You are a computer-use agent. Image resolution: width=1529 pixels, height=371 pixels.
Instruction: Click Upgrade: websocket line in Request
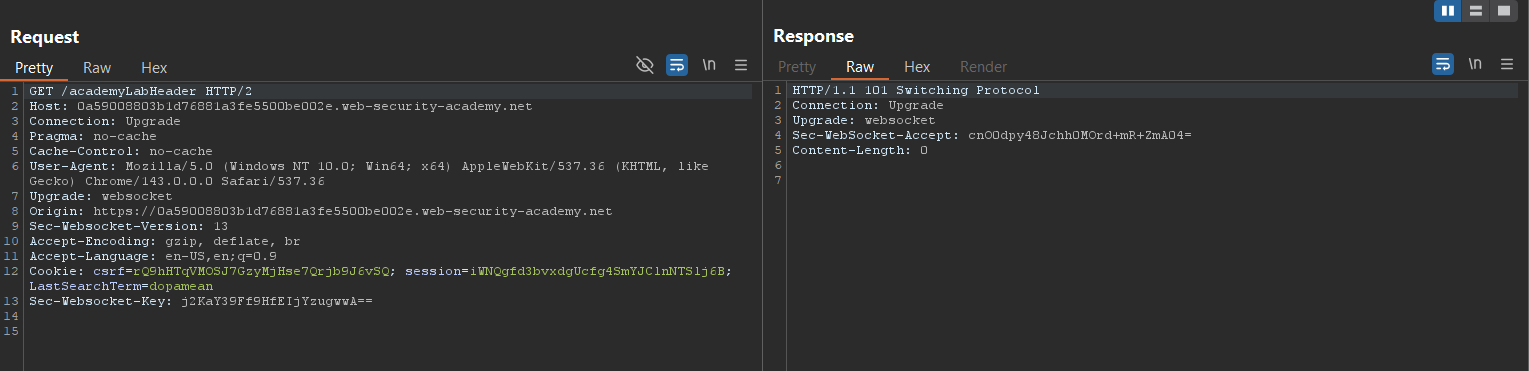pos(101,196)
